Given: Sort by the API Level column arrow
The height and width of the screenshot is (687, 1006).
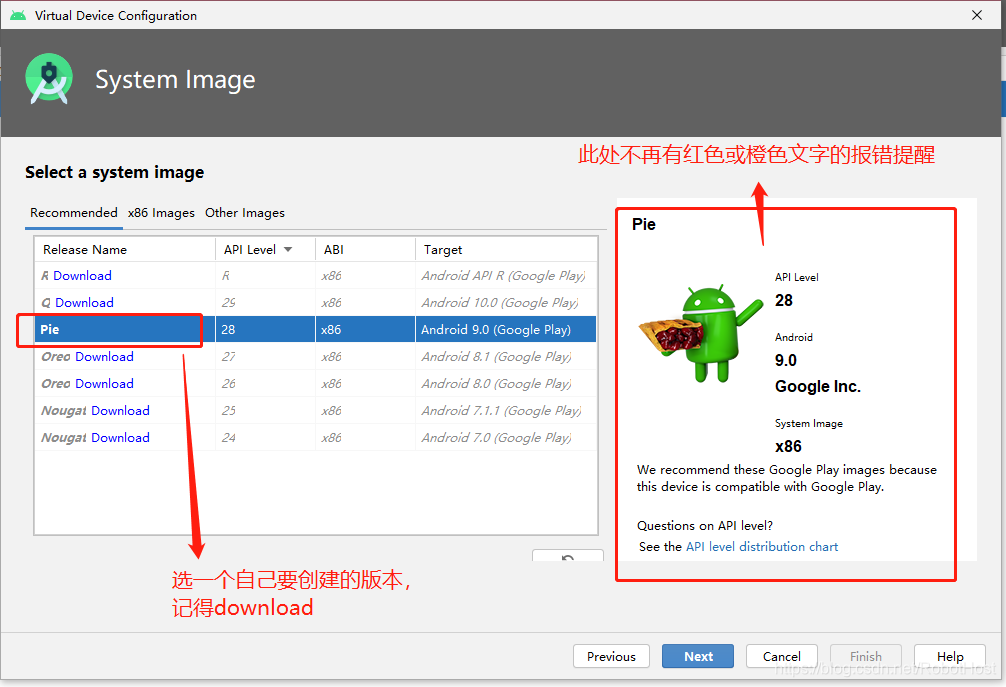Looking at the screenshot, I should 288,250.
